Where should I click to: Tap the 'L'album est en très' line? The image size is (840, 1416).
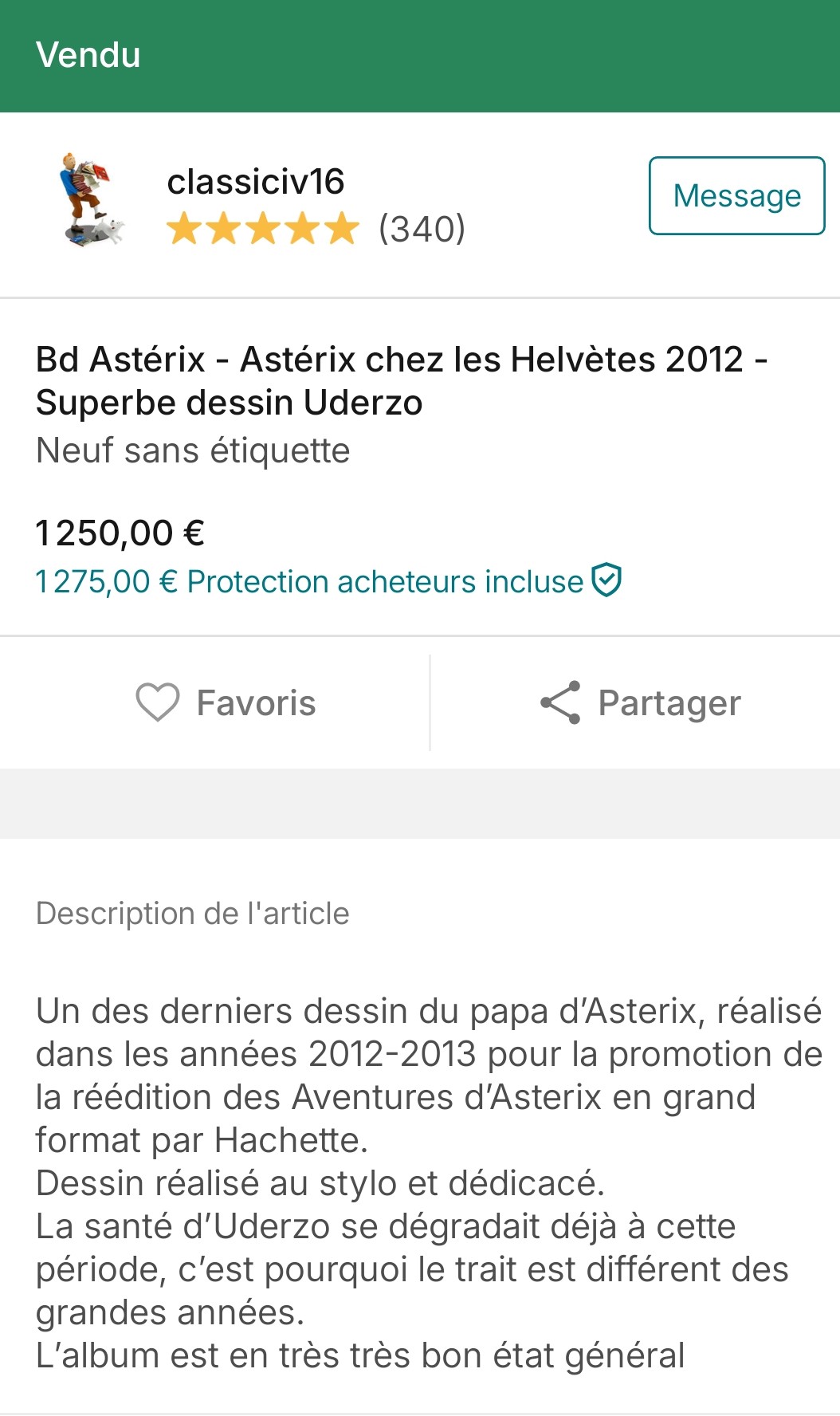(360, 1355)
